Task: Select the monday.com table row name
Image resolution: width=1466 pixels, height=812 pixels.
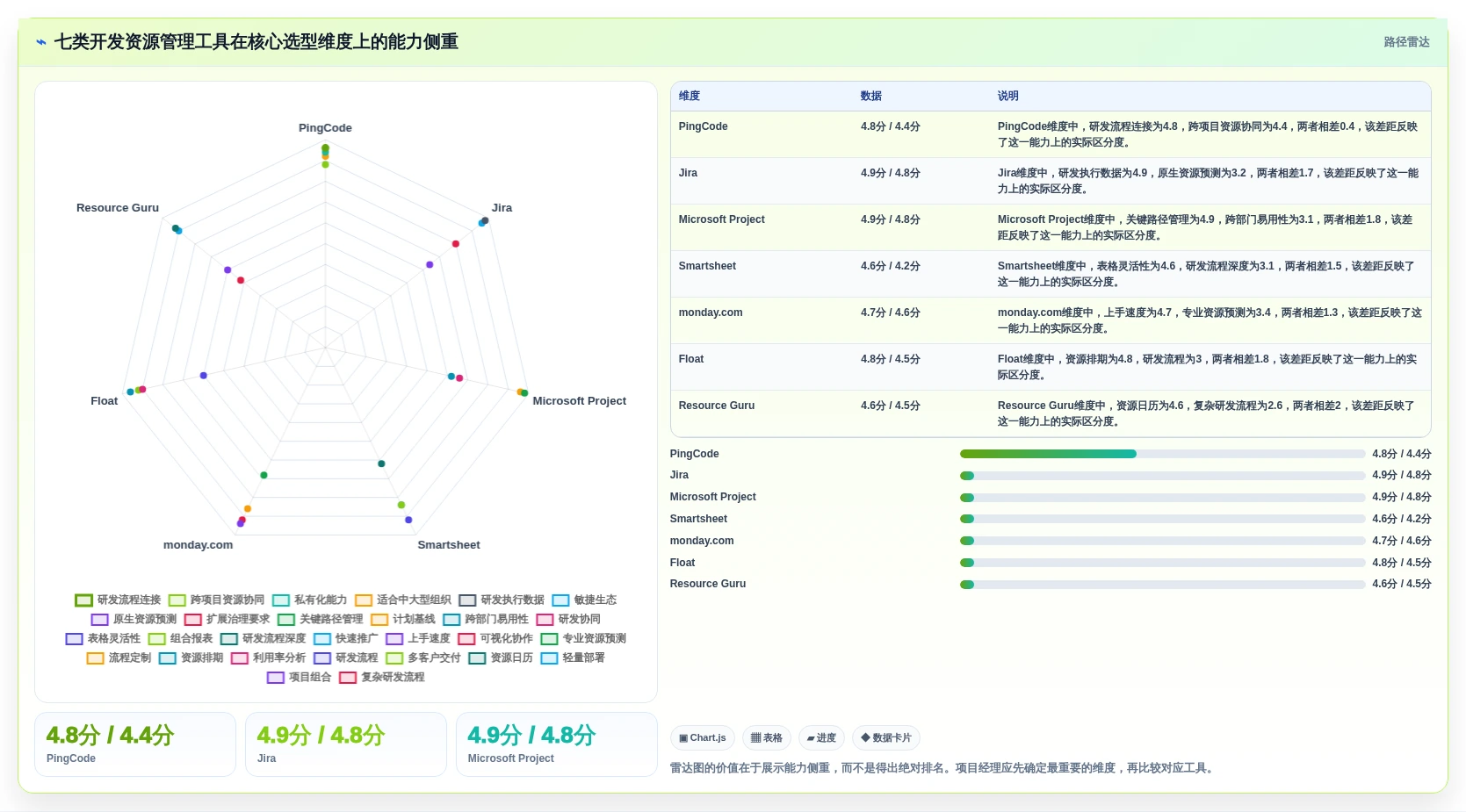Action: (711, 313)
